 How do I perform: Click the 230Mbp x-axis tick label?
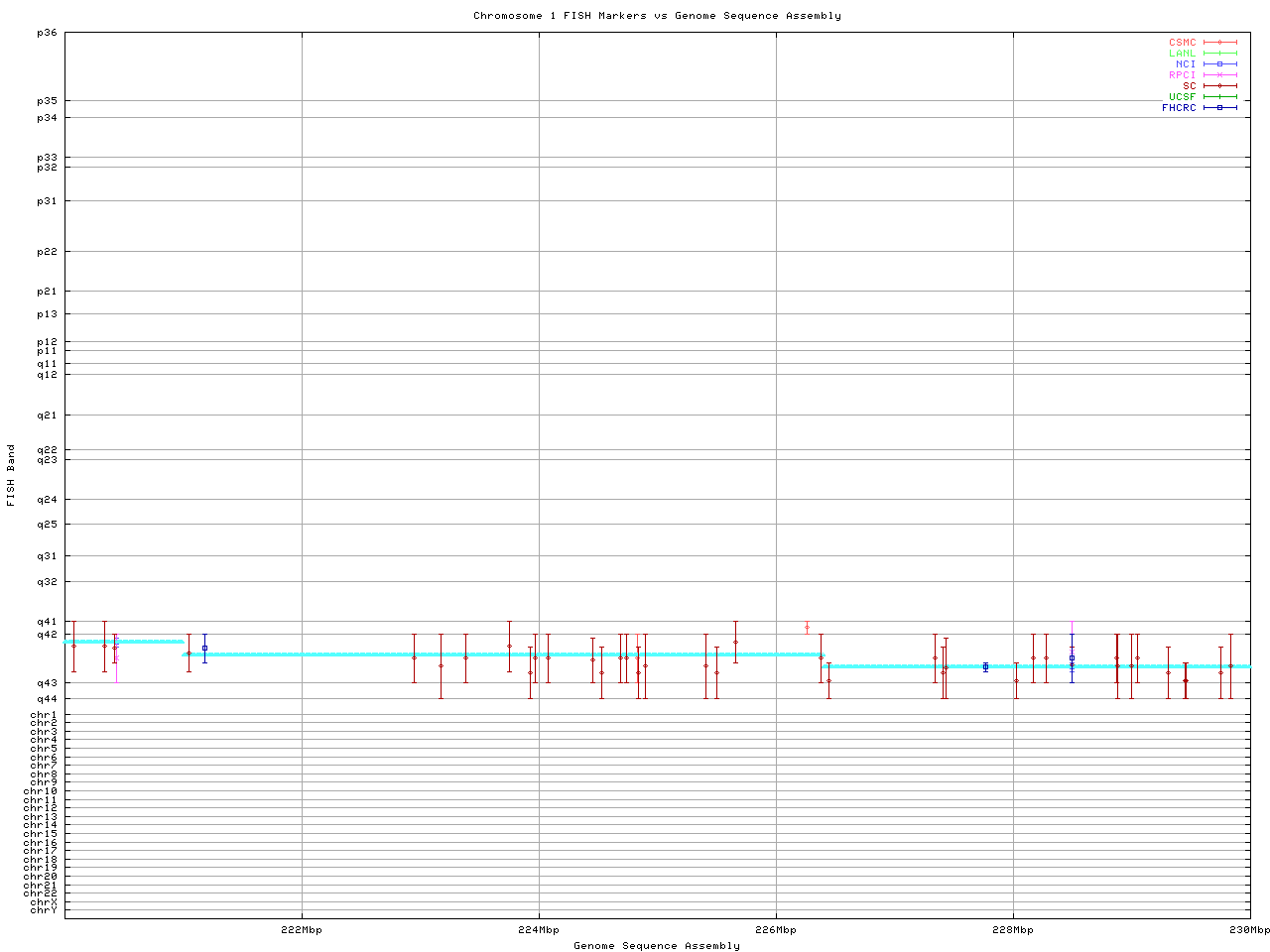pyautogui.click(x=1249, y=930)
